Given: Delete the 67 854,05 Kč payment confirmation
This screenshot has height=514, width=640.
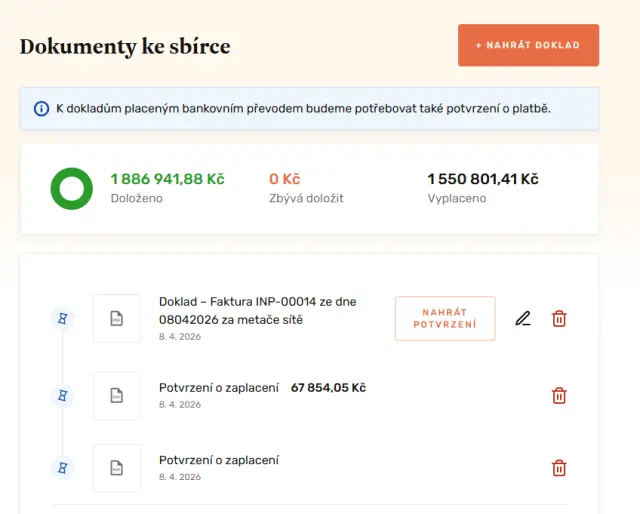Looking at the screenshot, I should coord(559,396).
